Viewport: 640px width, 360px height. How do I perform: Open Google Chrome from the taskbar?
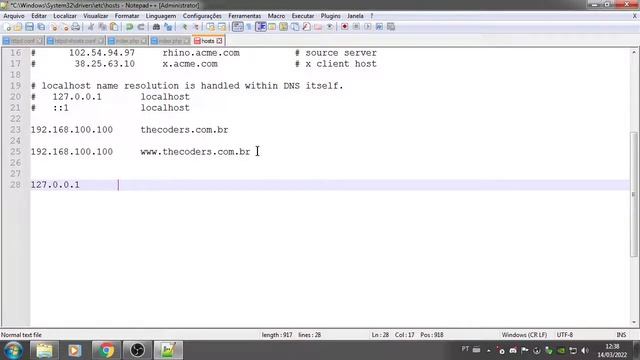pyautogui.click(x=106, y=350)
